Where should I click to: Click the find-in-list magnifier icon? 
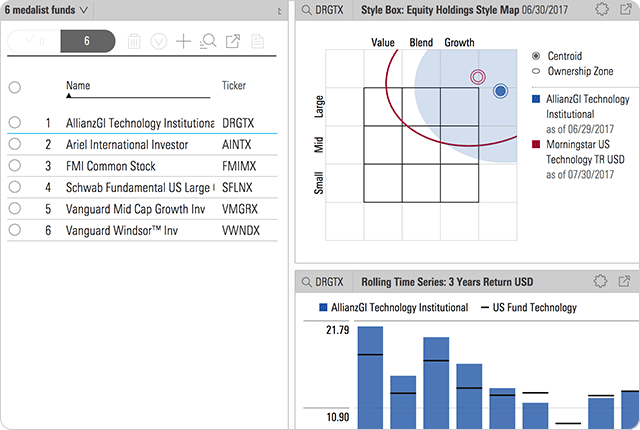pyautogui.click(x=207, y=42)
